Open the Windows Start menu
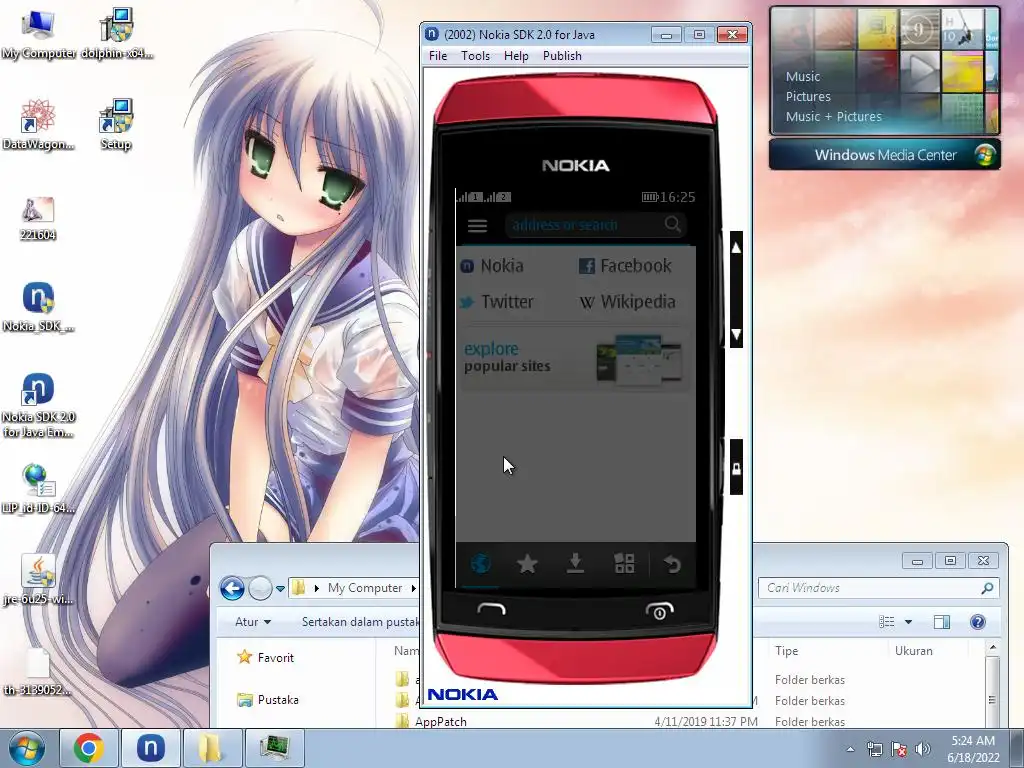1024x768 pixels. pos(27,748)
